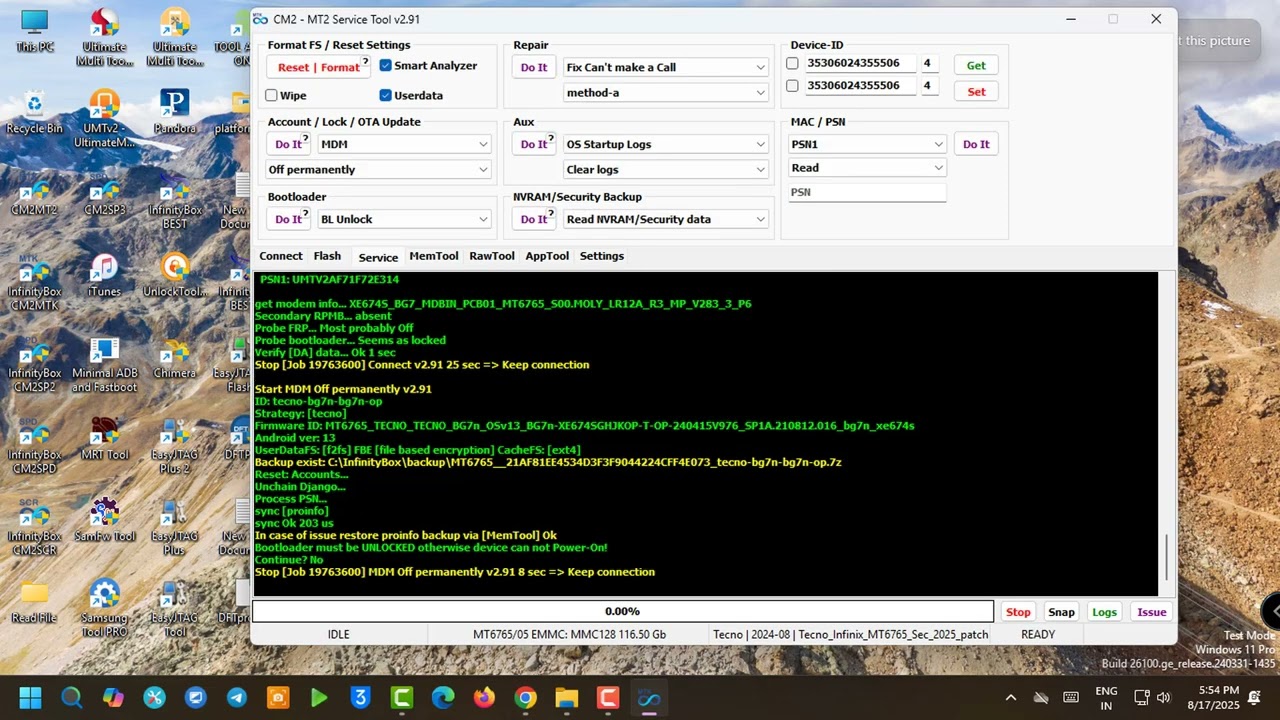This screenshot has width=1280, height=720.
Task: Switch to the Service tab
Action: (x=378, y=257)
